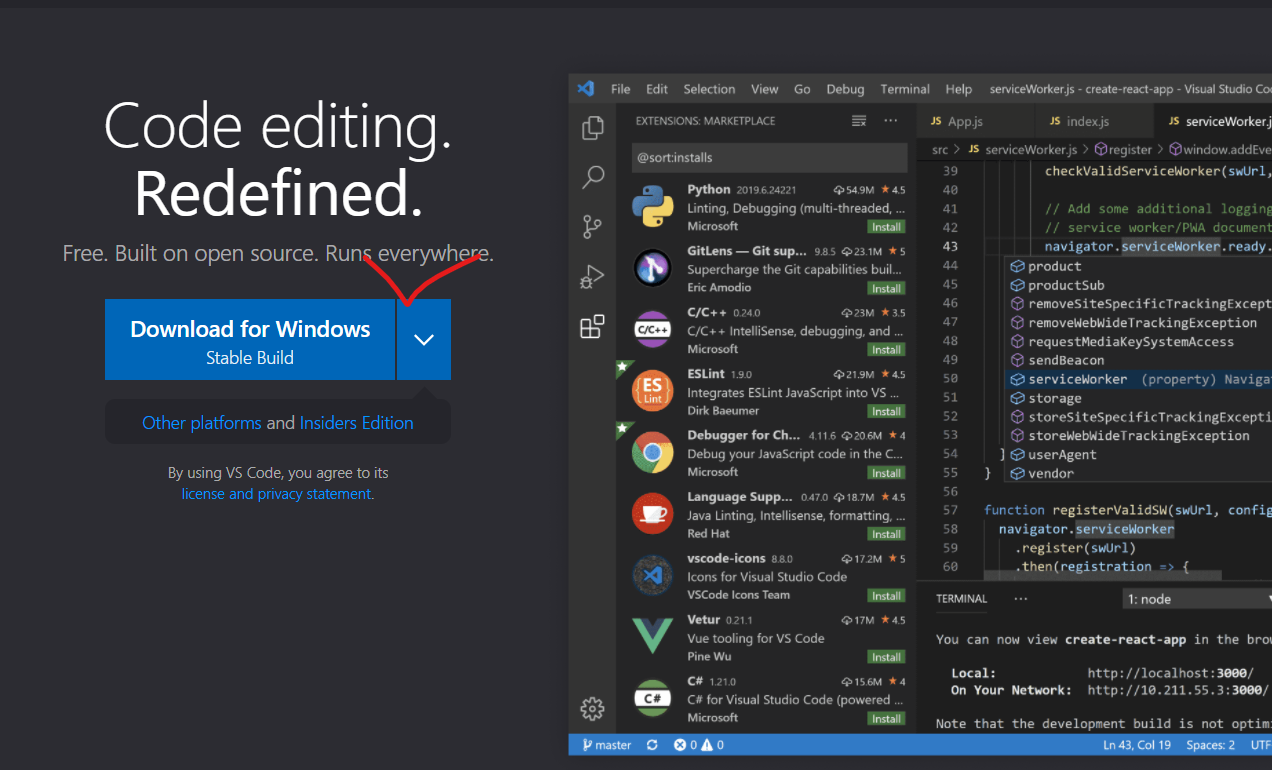The image size is (1272, 770).
Task: Click the master branch indicator in status bar
Action: [x=605, y=745]
